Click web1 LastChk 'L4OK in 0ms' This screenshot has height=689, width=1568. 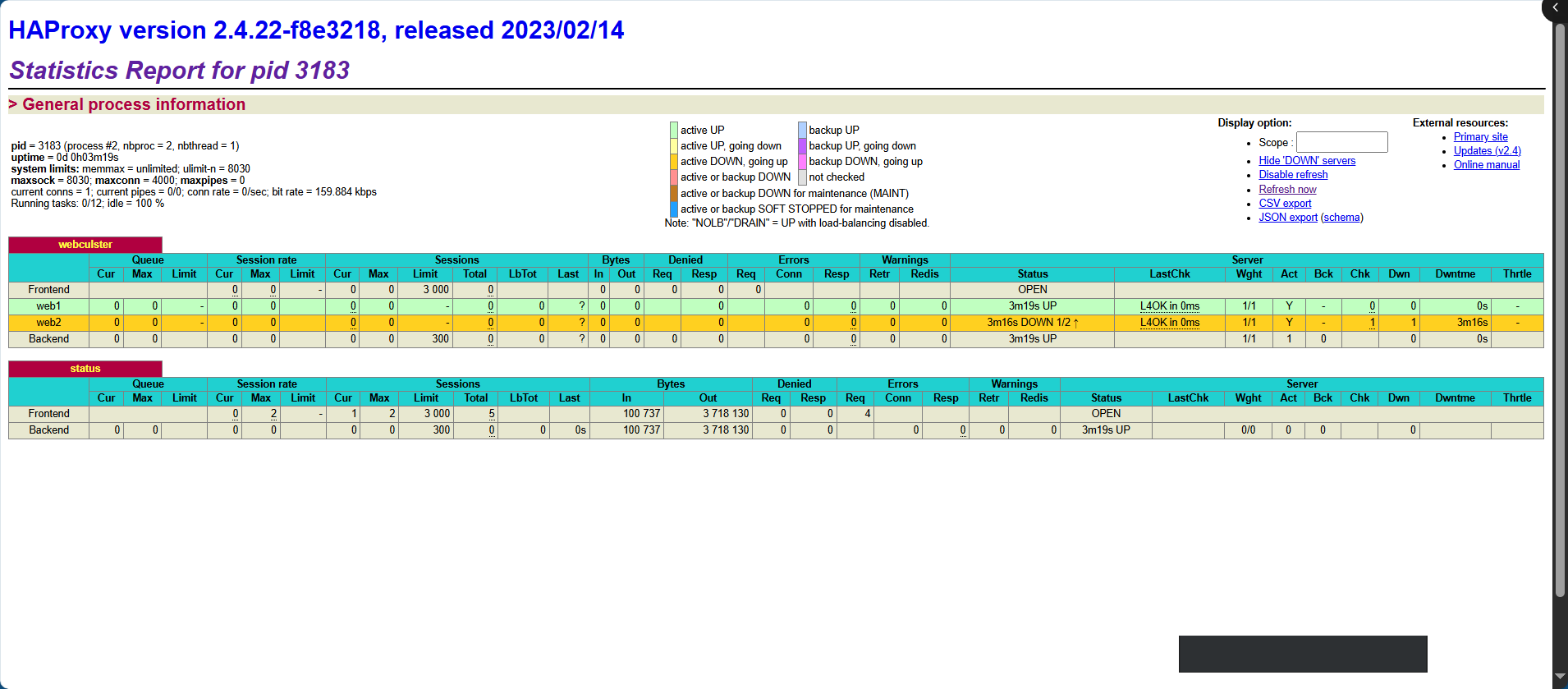[x=1169, y=306]
